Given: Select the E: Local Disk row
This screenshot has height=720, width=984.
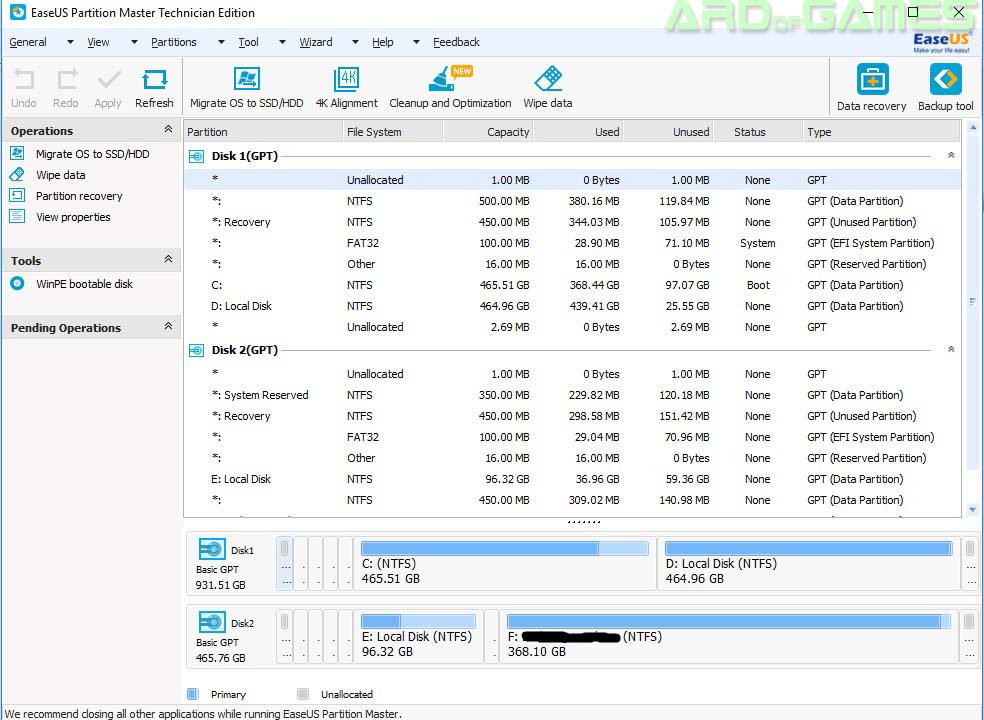Looking at the screenshot, I should 572,479.
